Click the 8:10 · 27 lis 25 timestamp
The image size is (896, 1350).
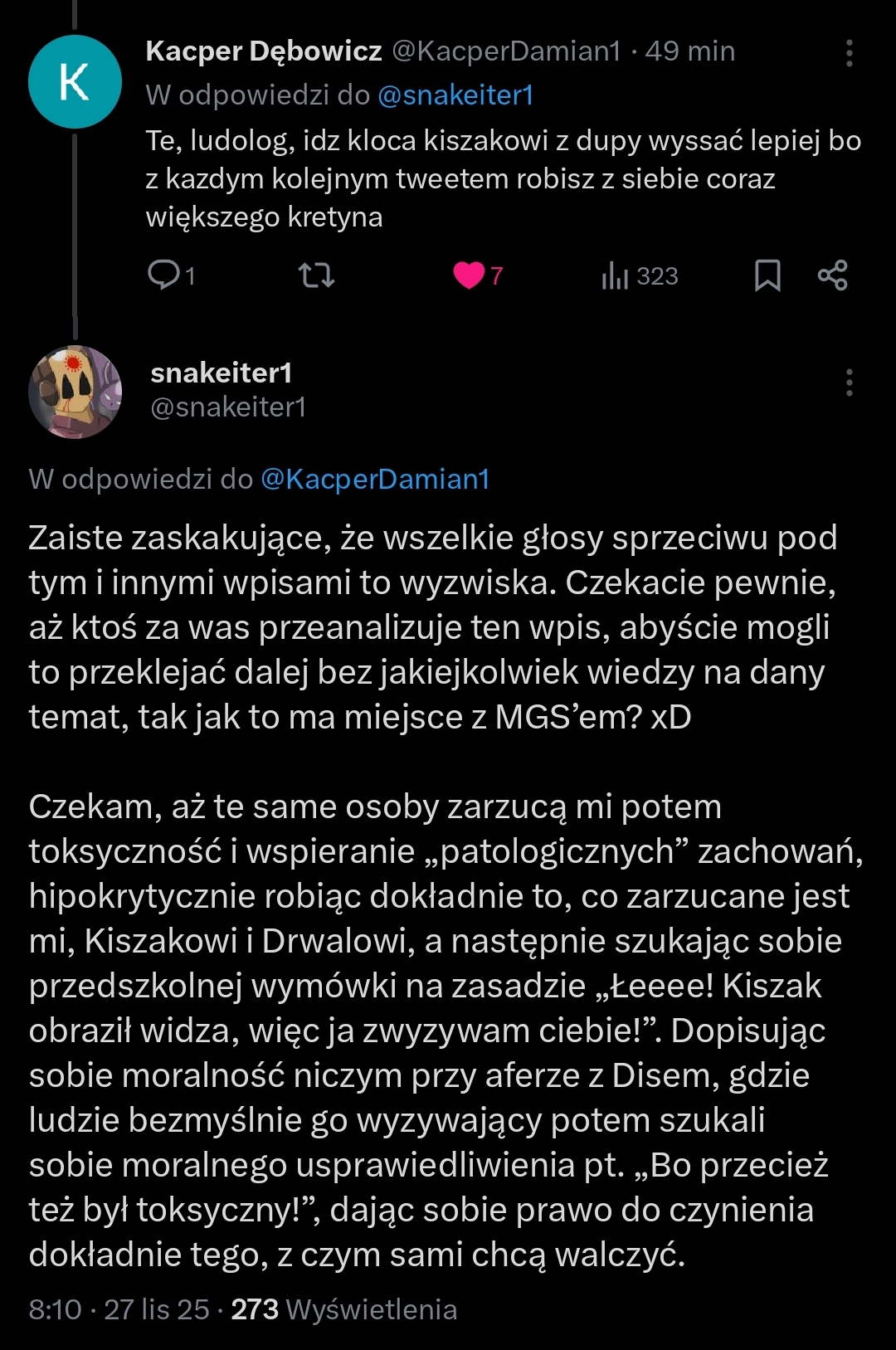119,1309
